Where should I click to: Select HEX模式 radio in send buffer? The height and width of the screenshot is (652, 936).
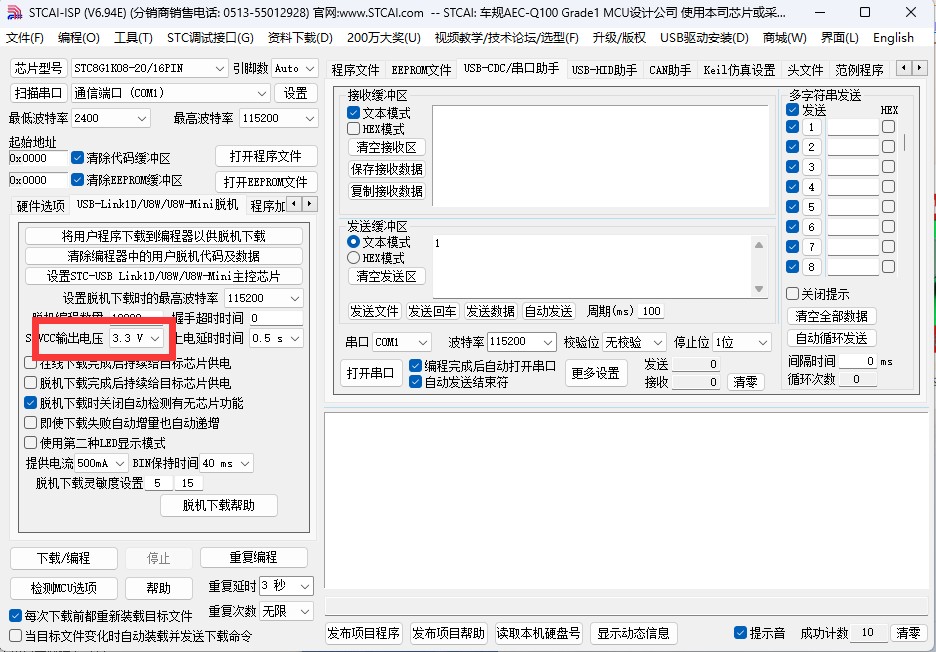353,258
